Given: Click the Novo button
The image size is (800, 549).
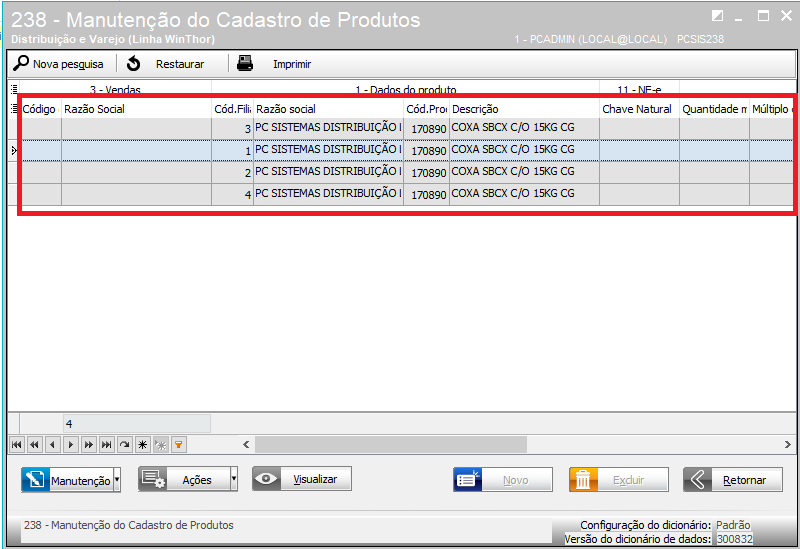Looking at the screenshot, I should [503, 480].
